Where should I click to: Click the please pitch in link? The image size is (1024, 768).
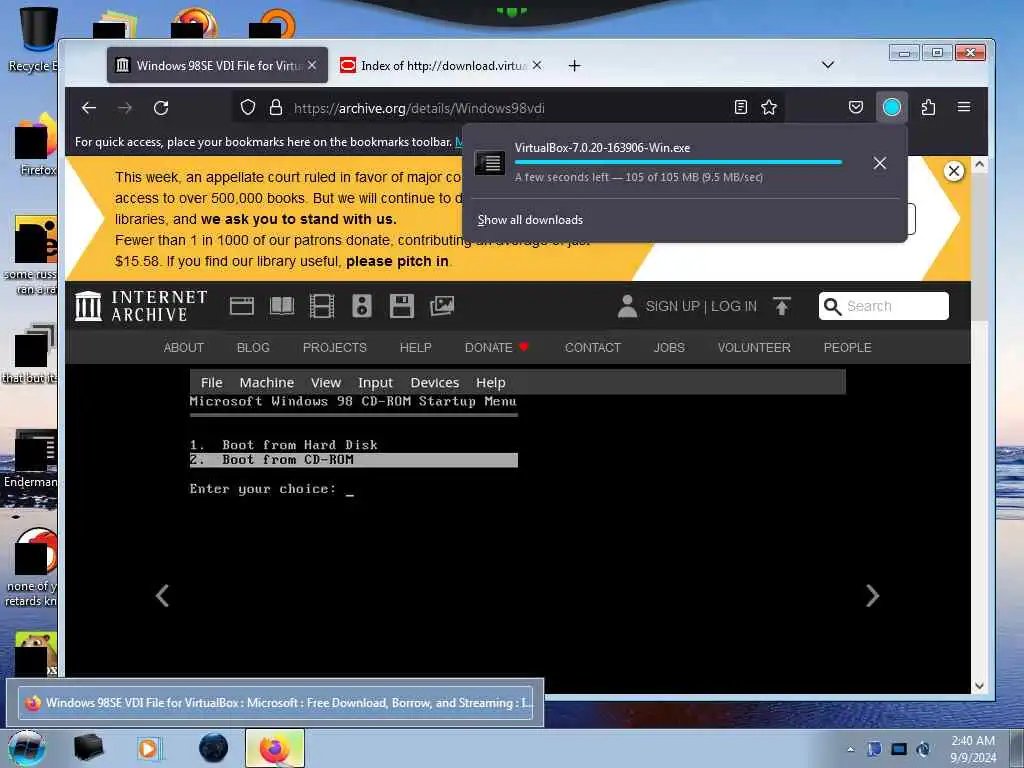(397, 261)
